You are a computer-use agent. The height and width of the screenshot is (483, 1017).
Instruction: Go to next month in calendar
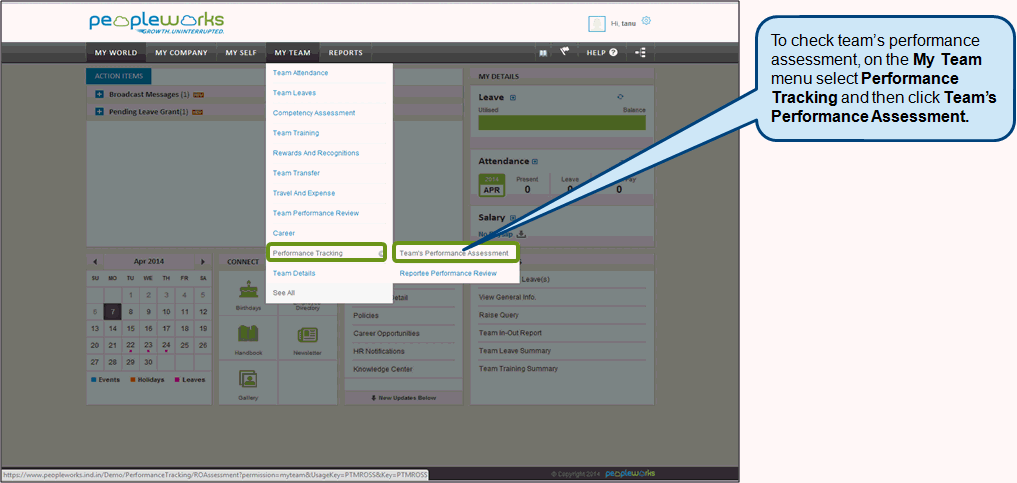click(x=202, y=262)
